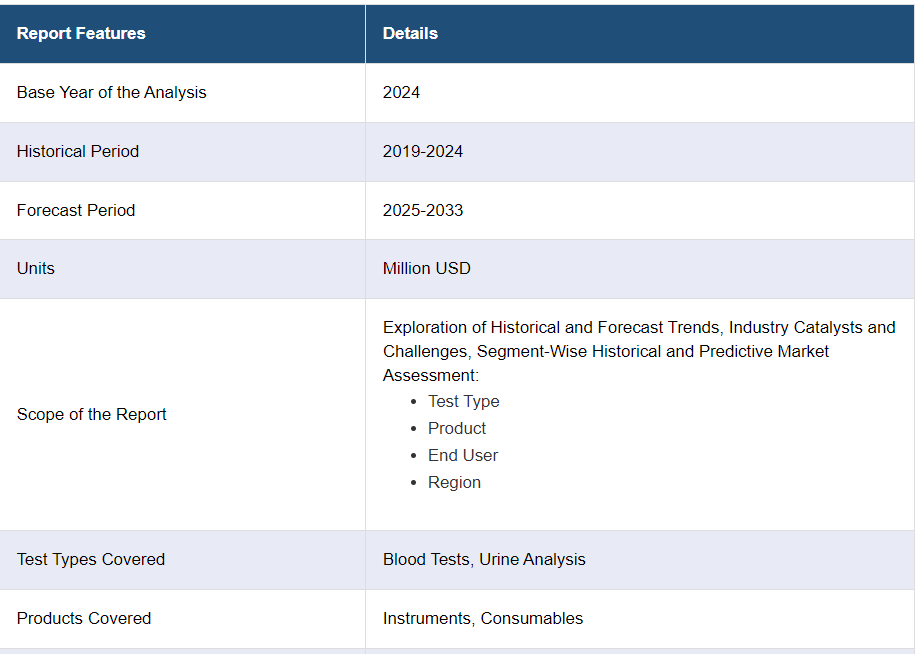Click the 2025-2033 forecast period value

[423, 210]
